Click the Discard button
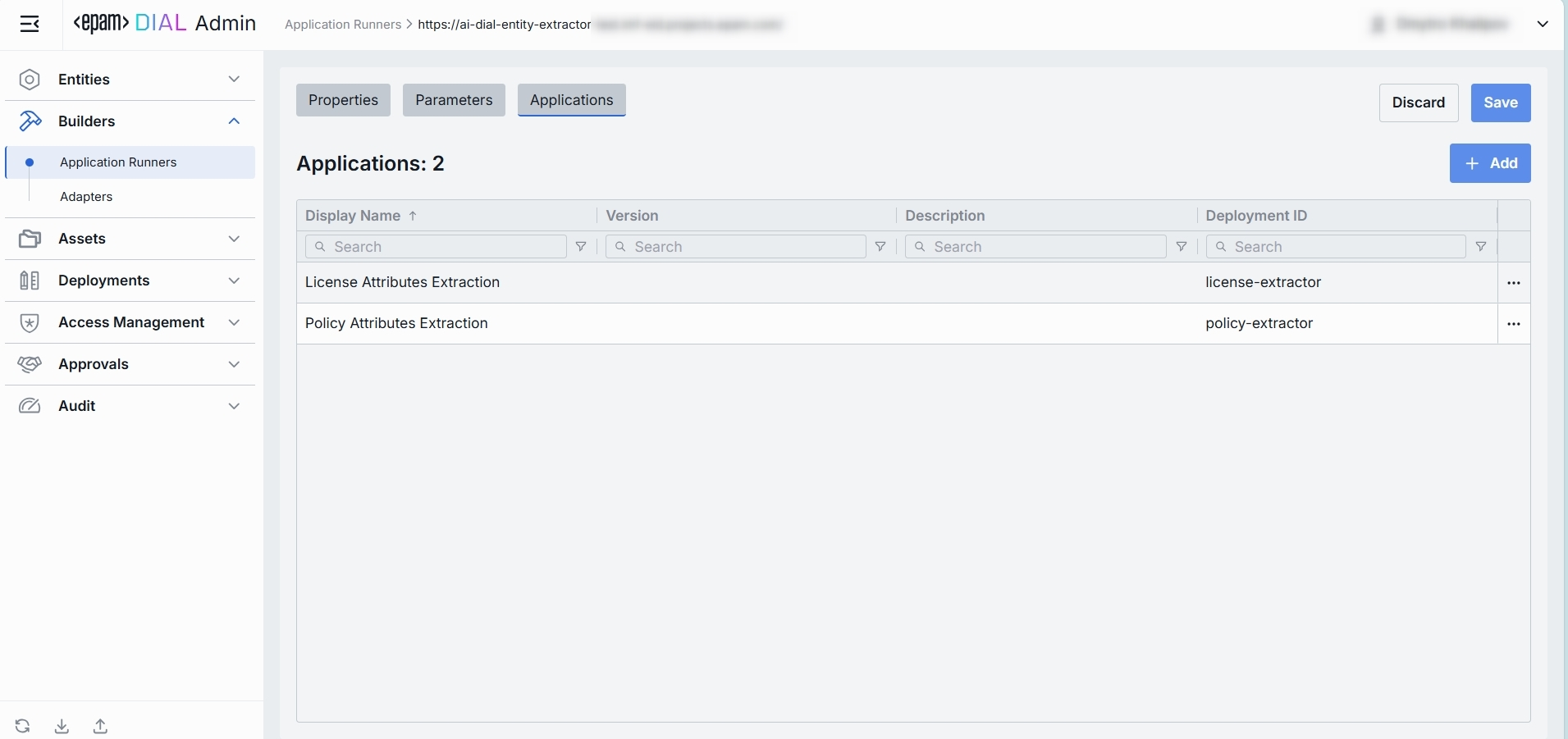Image resolution: width=1568 pixels, height=739 pixels. (1419, 103)
